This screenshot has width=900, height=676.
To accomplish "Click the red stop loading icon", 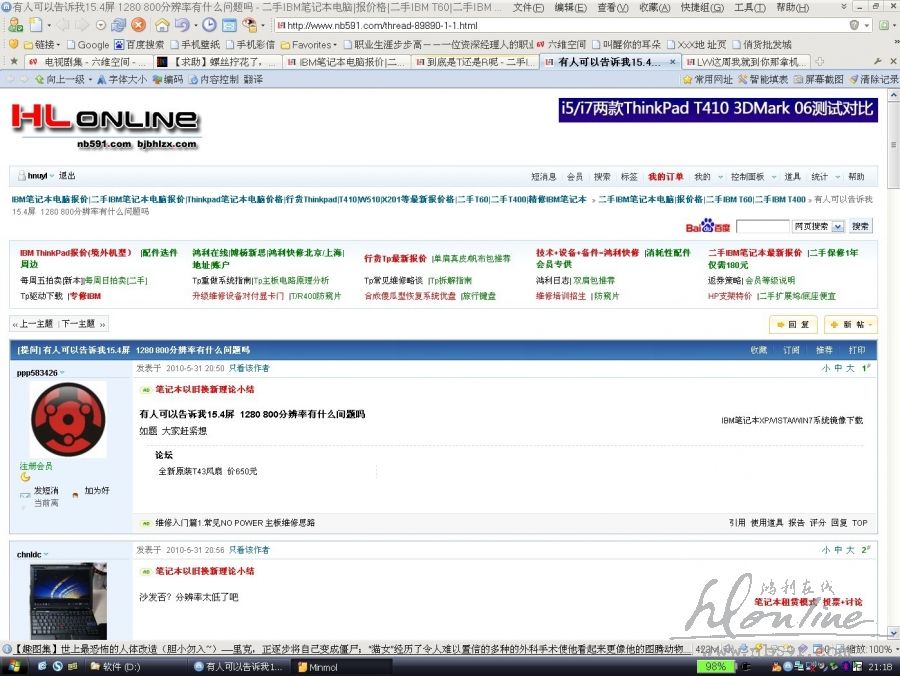I will (139, 25).
